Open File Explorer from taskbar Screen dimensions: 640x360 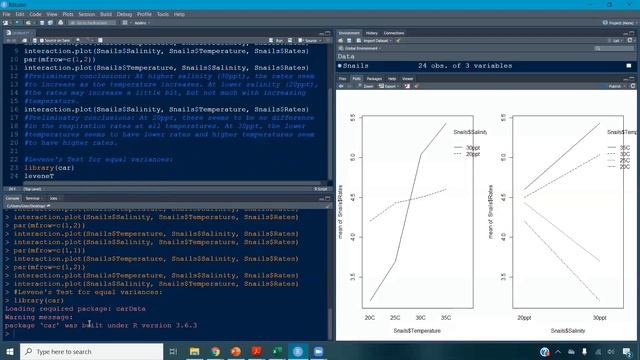coord(194,351)
